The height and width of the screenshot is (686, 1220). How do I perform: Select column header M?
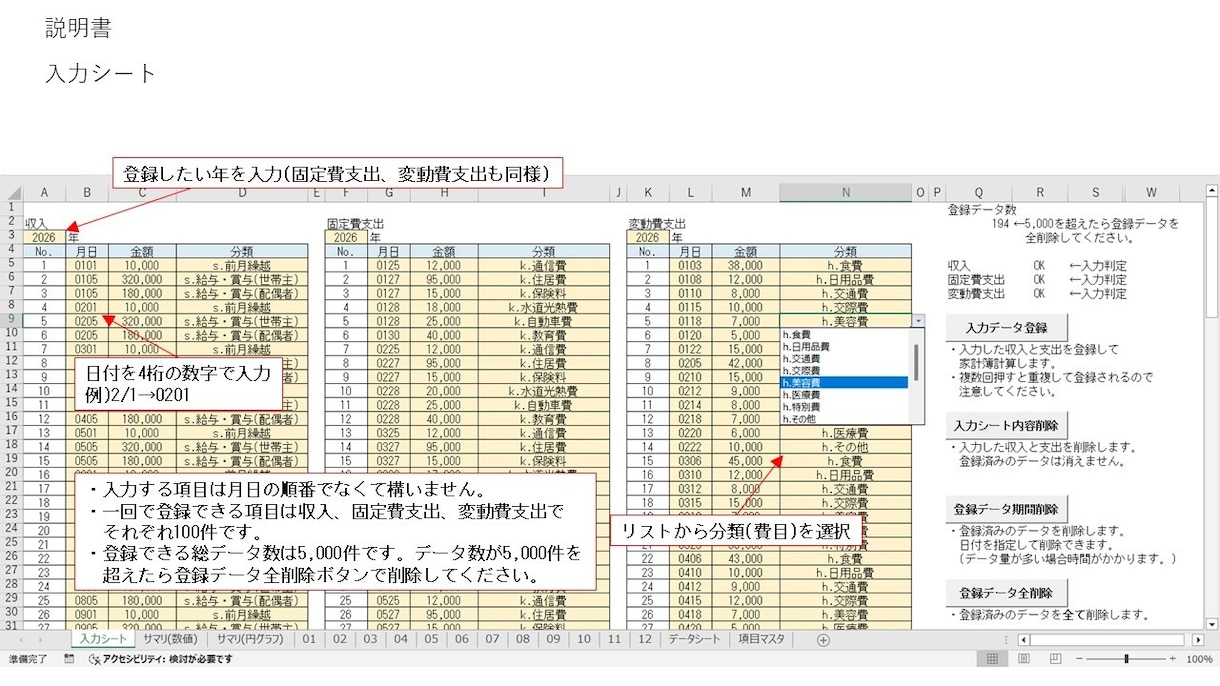pos(745,192)
